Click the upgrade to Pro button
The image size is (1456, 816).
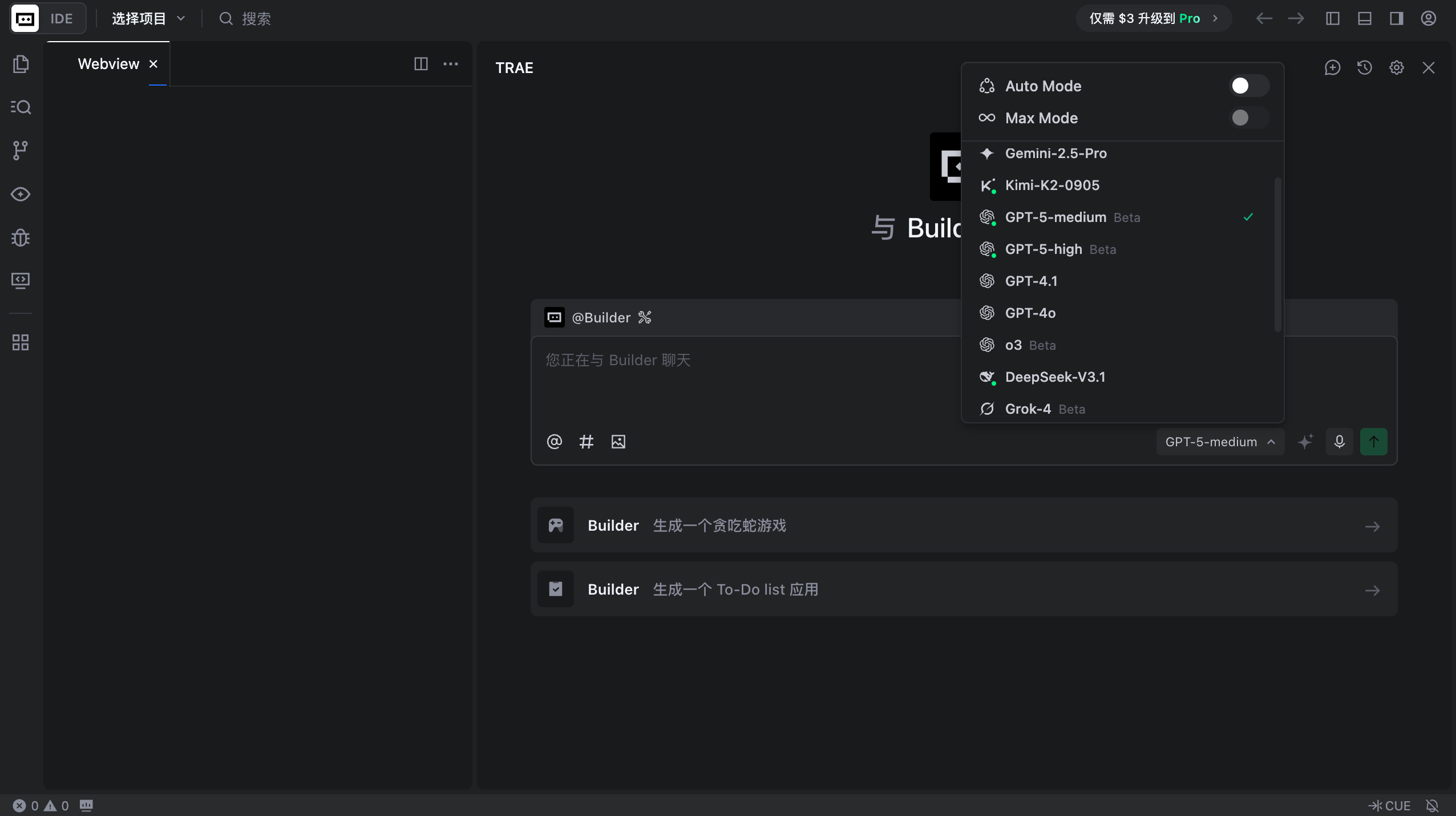click(1153, 19)
